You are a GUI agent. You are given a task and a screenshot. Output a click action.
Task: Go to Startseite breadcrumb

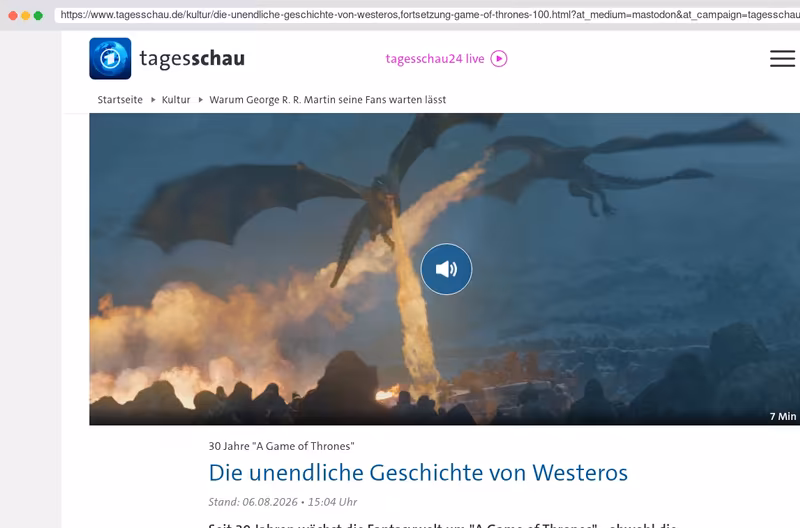120,99
